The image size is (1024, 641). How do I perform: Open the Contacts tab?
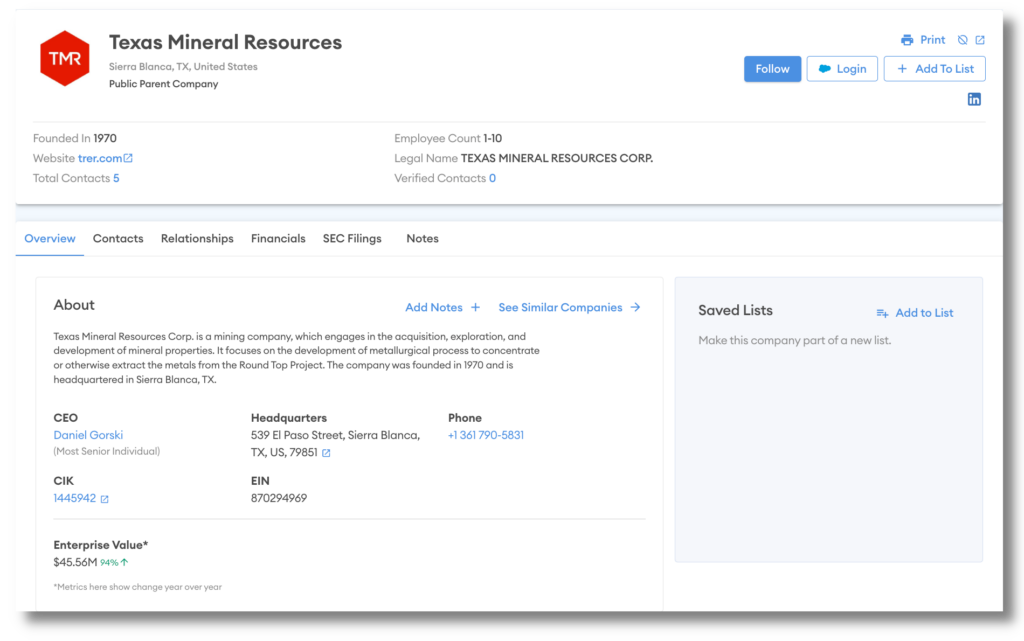(118, 239)
